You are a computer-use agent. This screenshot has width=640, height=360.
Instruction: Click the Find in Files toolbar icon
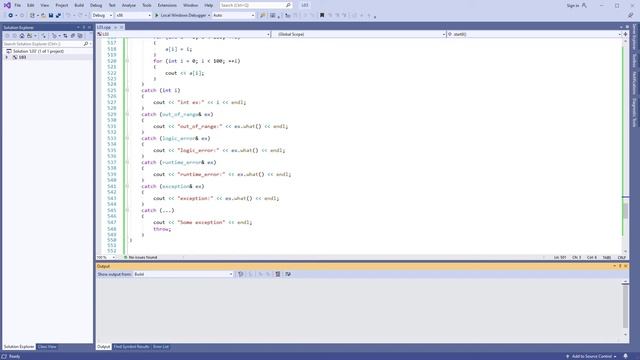pyautogui.click(x=262, y=16)
